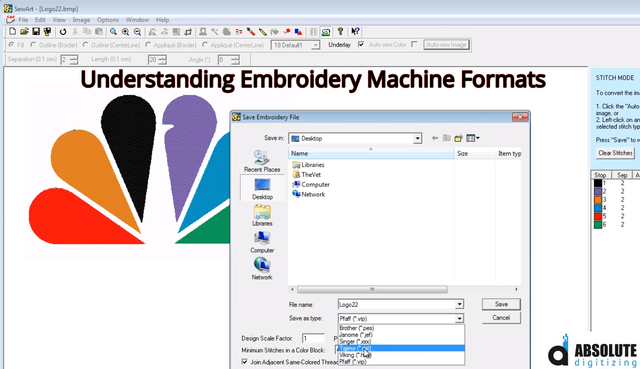Open the View menu
The height and width of the screenshot is (369, 640).
pyautogui.click(x=59, y=20)
